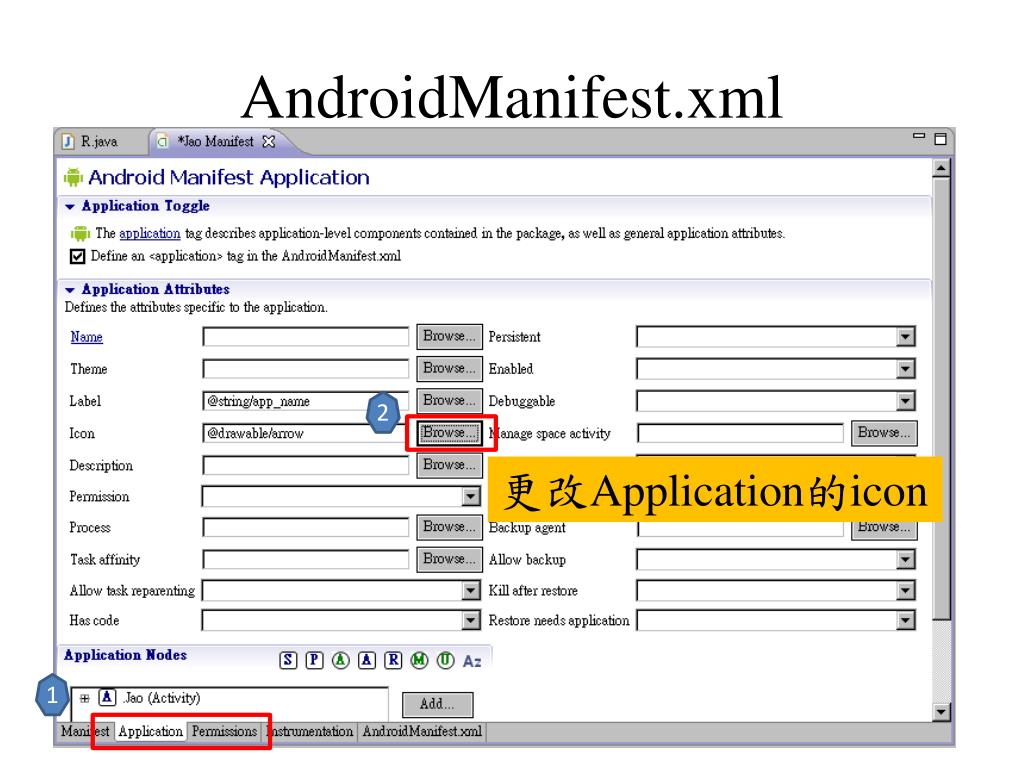Click the R receiver node filter icon
This screenshot has height=768, width=1024.
click(393, 660)
